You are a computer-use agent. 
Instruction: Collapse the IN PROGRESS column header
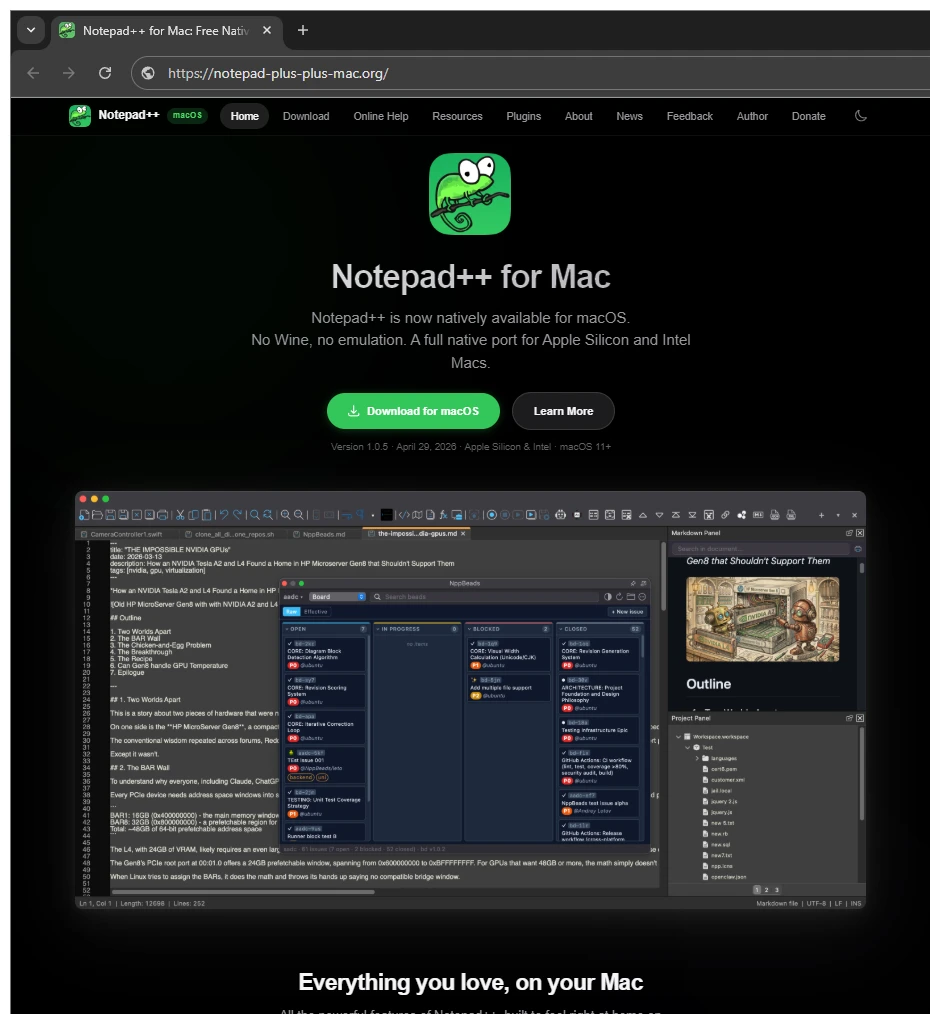[x=378, y=629]
